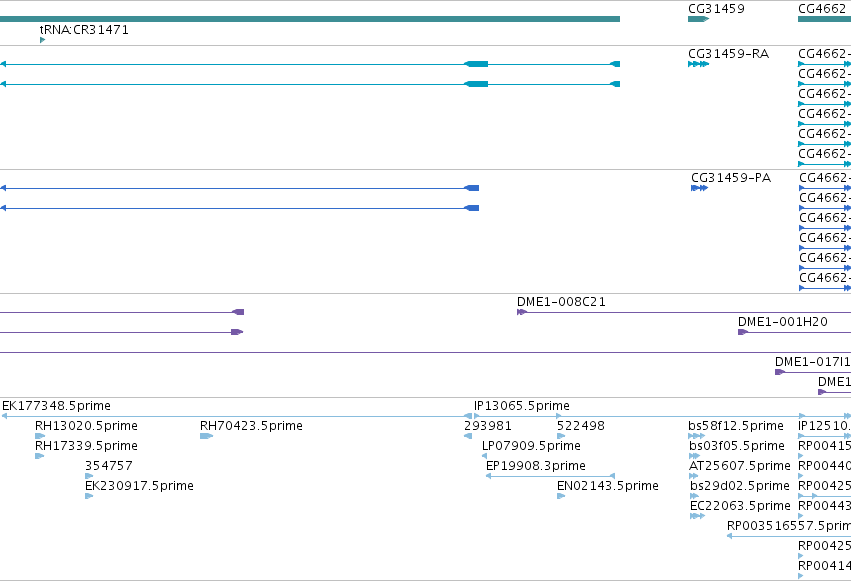This screenshot has height=581, width=851.
Task: Click the EK177348.5prime EST label
Action: click(56, 406)
